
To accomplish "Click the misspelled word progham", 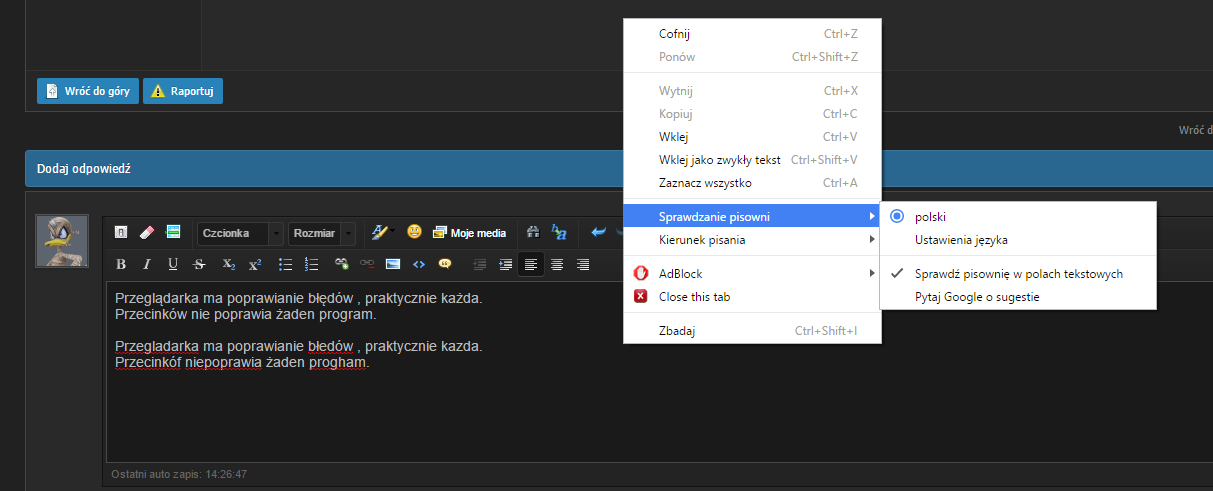I will click(x=337, y=362).
